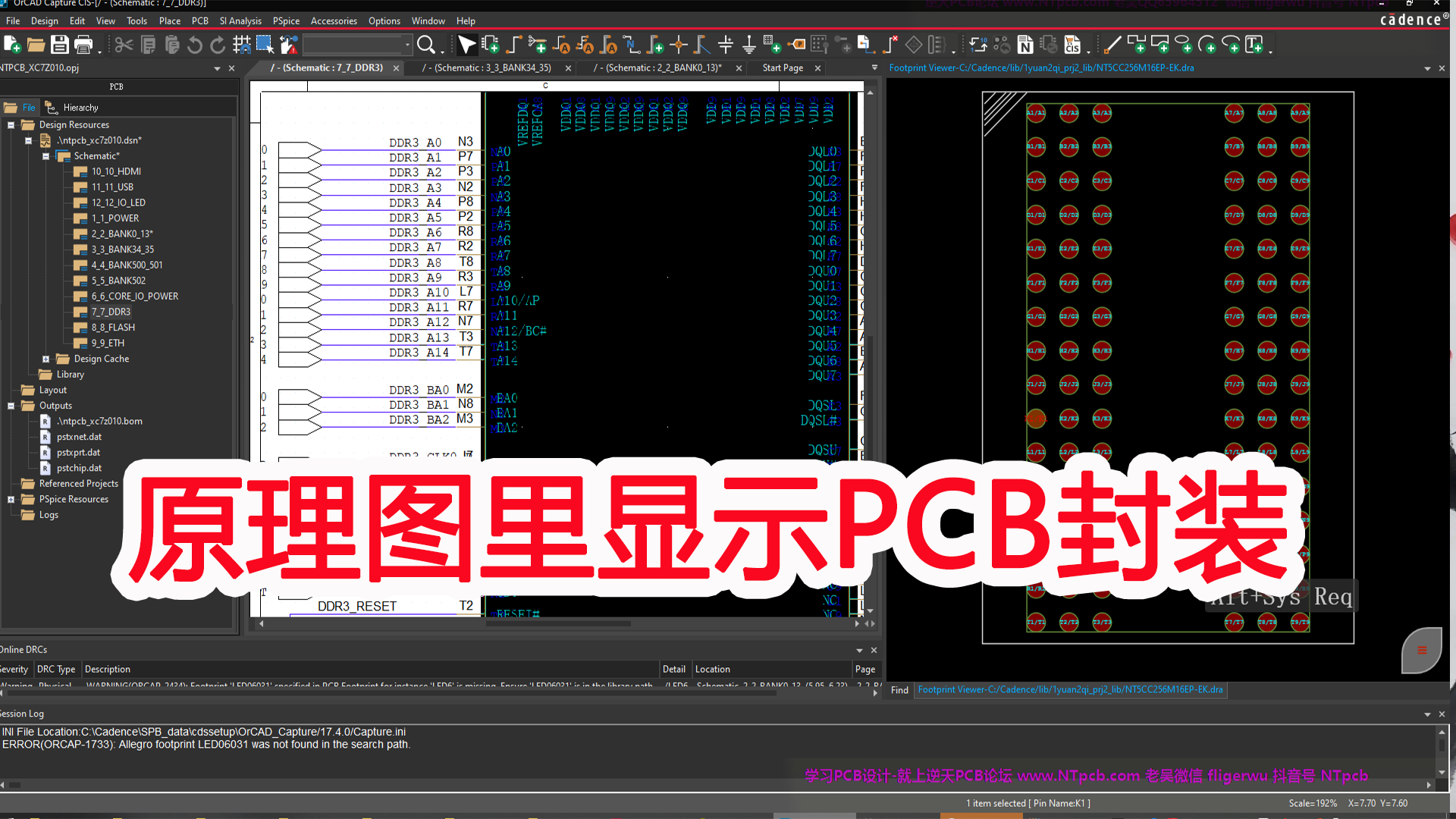Collapse the Outputs folder
Screen dimensions: 1456x819
click(11, 406)
